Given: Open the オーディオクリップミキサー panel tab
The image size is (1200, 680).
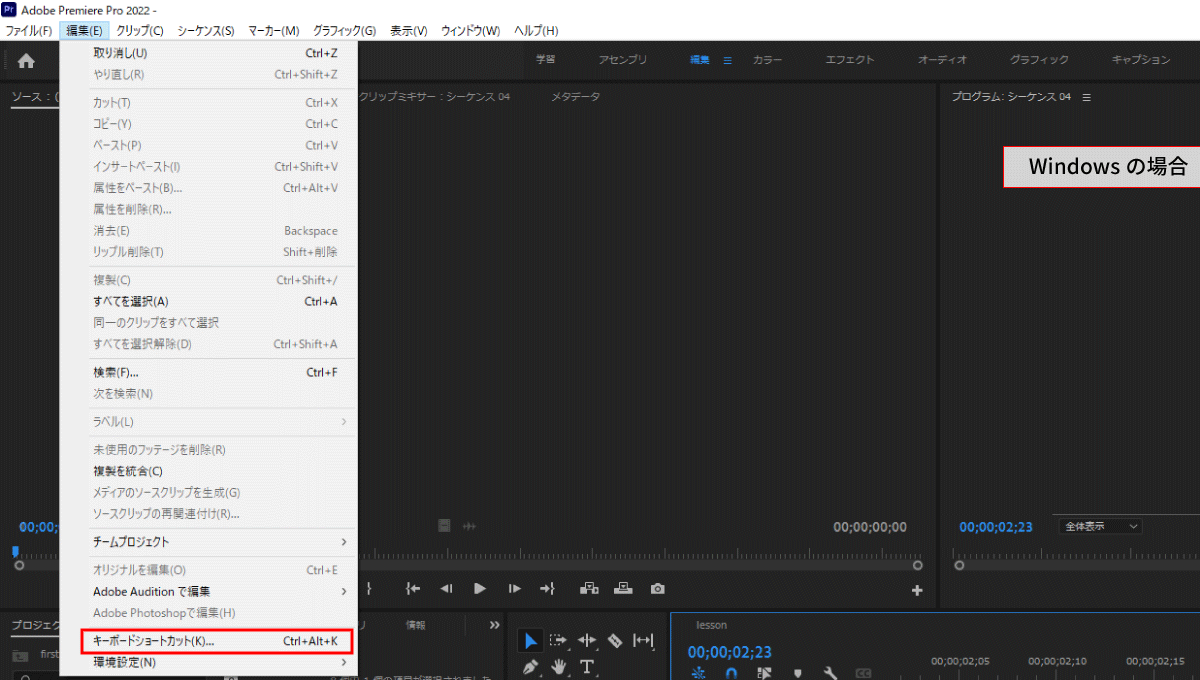Looking at the screenshot, I should click(x=434, y=97).
